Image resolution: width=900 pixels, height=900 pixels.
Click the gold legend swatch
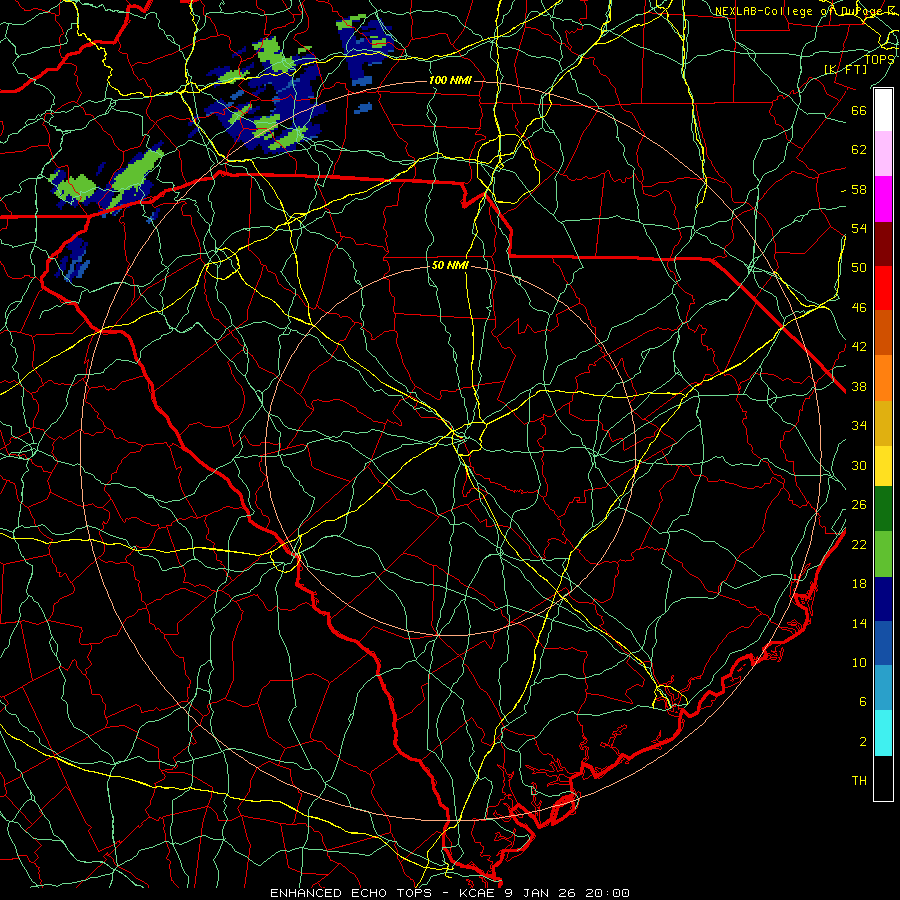[883, 423]
